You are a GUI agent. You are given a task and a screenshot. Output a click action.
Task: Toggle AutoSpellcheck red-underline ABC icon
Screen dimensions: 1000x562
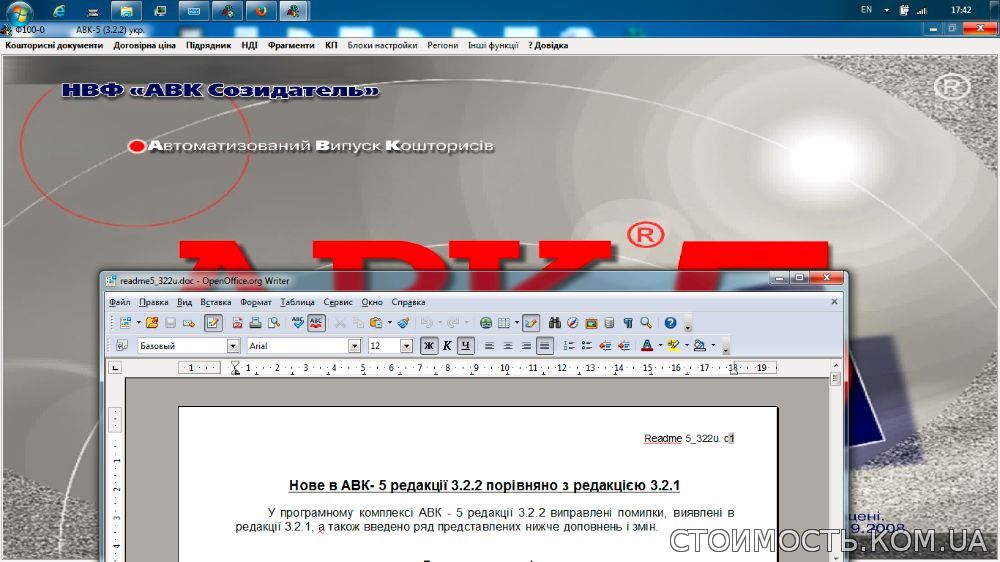click(x=316, y=323)
